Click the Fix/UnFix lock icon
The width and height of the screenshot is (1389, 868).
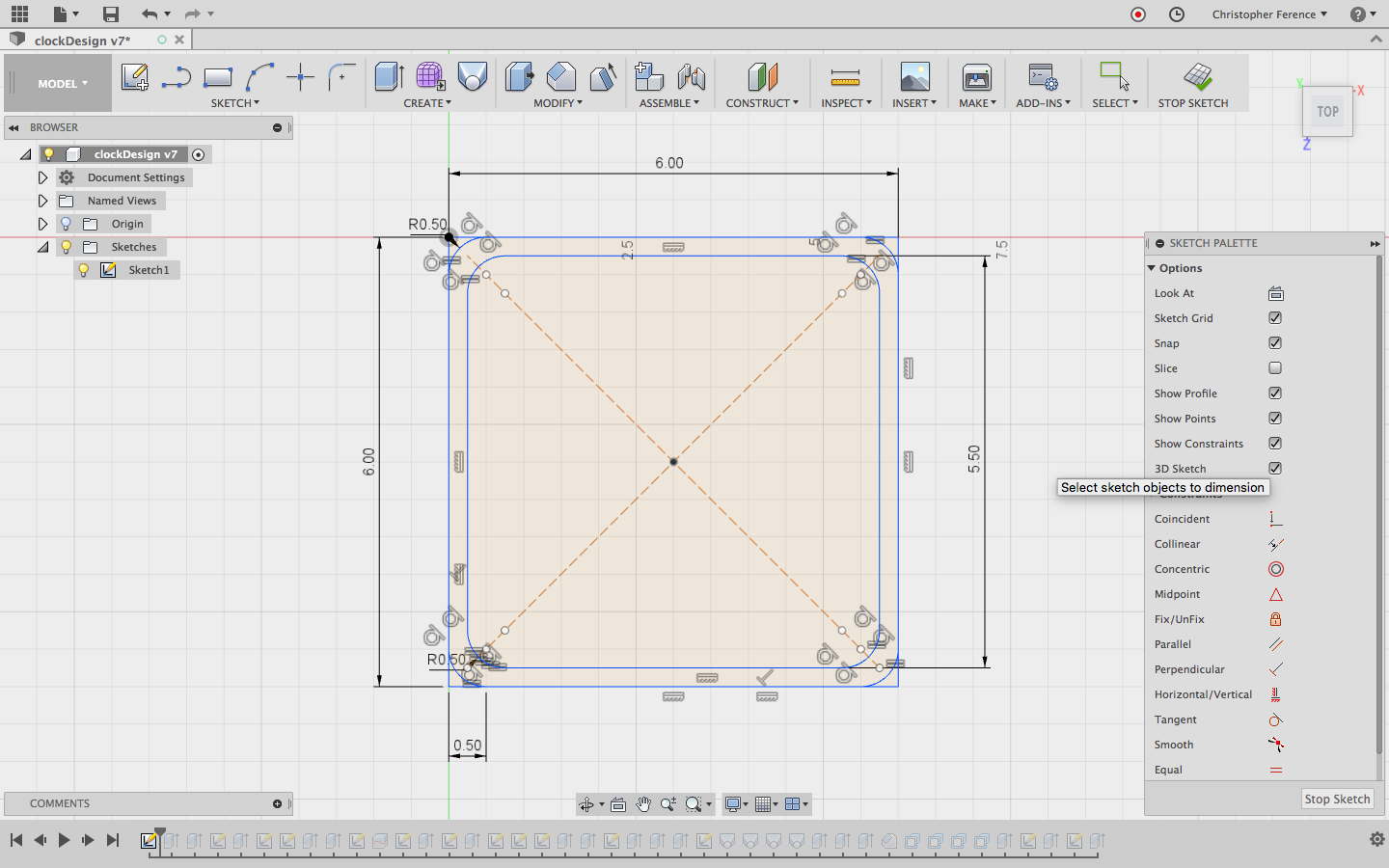pyautogui.click(x=1275, y=620)
